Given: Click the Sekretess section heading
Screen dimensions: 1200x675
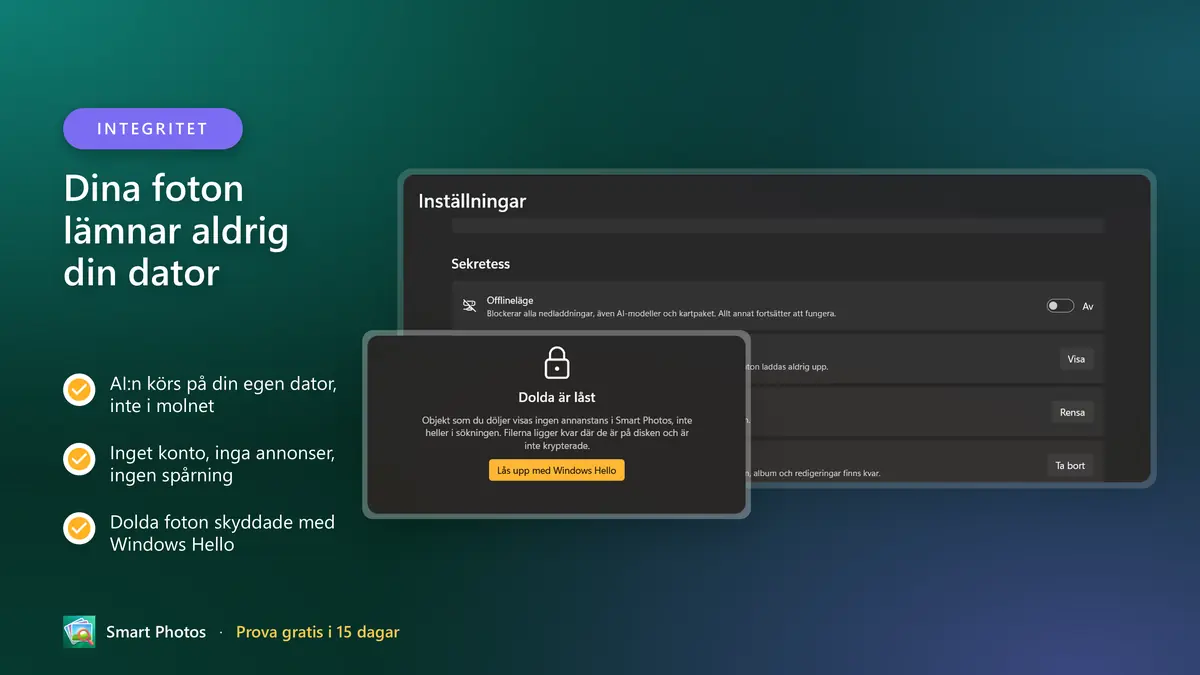Looking at the screenshot, I should 481,264.
